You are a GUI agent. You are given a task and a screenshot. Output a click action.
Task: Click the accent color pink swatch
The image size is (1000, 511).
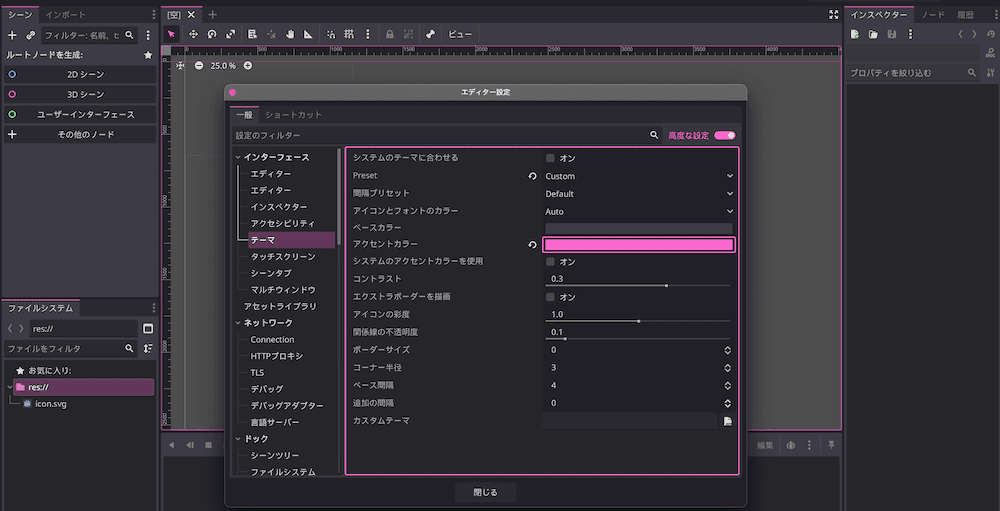point(639,245)
